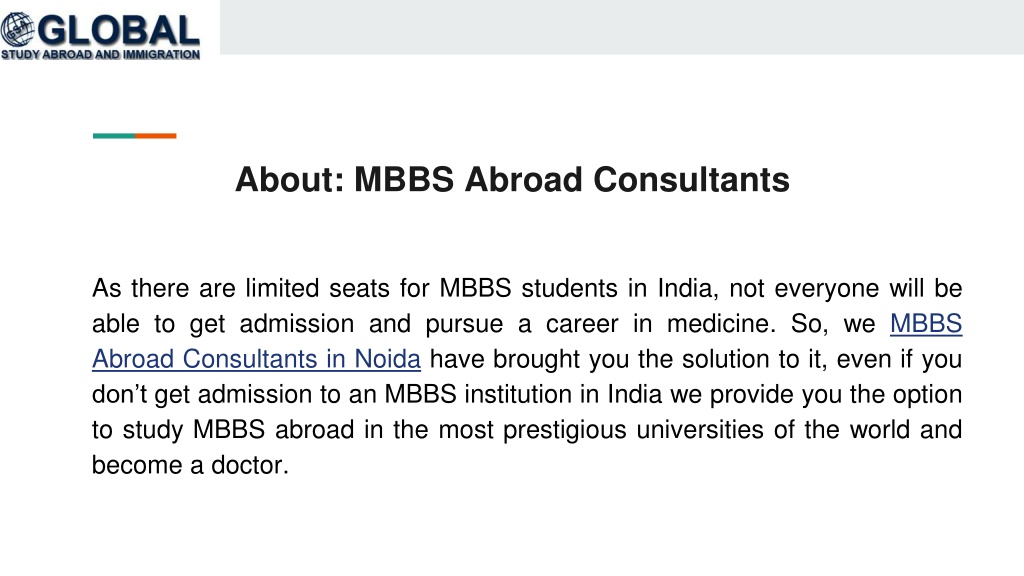The height and width of the screenshot is (576, 1024).
Task: Click the word About: in the heading
Action: tap(290, 180)
